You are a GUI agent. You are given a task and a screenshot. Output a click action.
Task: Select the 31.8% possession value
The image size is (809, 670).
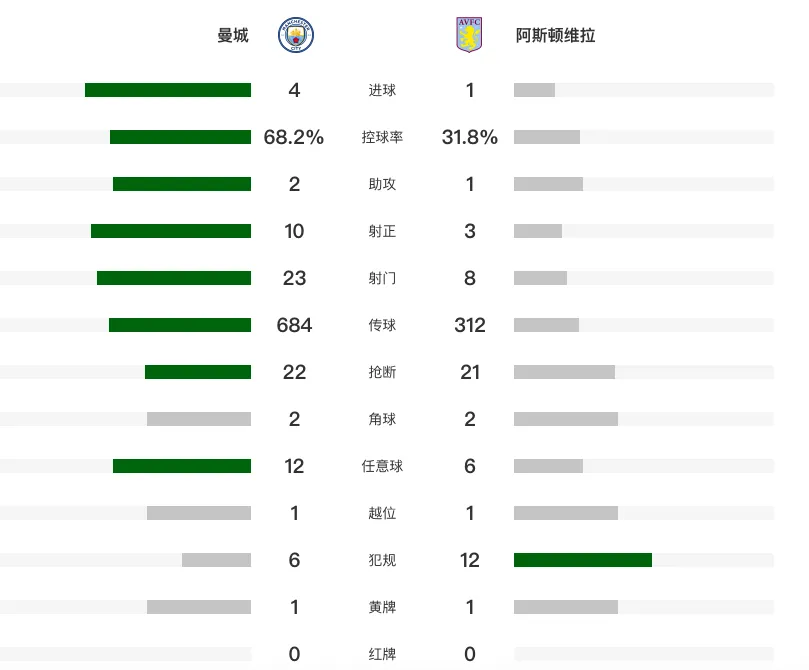(x=470, y=137)
